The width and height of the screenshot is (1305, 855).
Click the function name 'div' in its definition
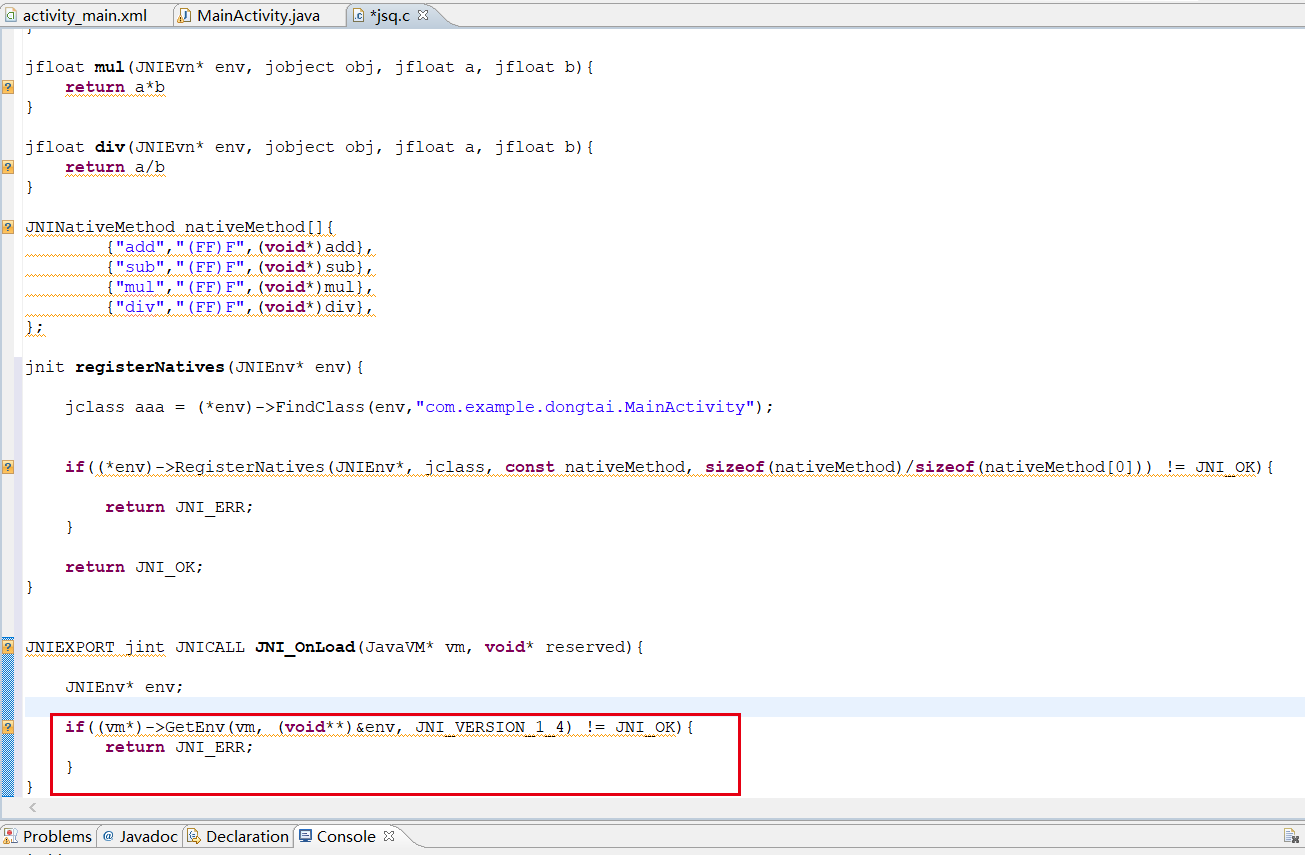pyautogui.click(x=110, y=147)
